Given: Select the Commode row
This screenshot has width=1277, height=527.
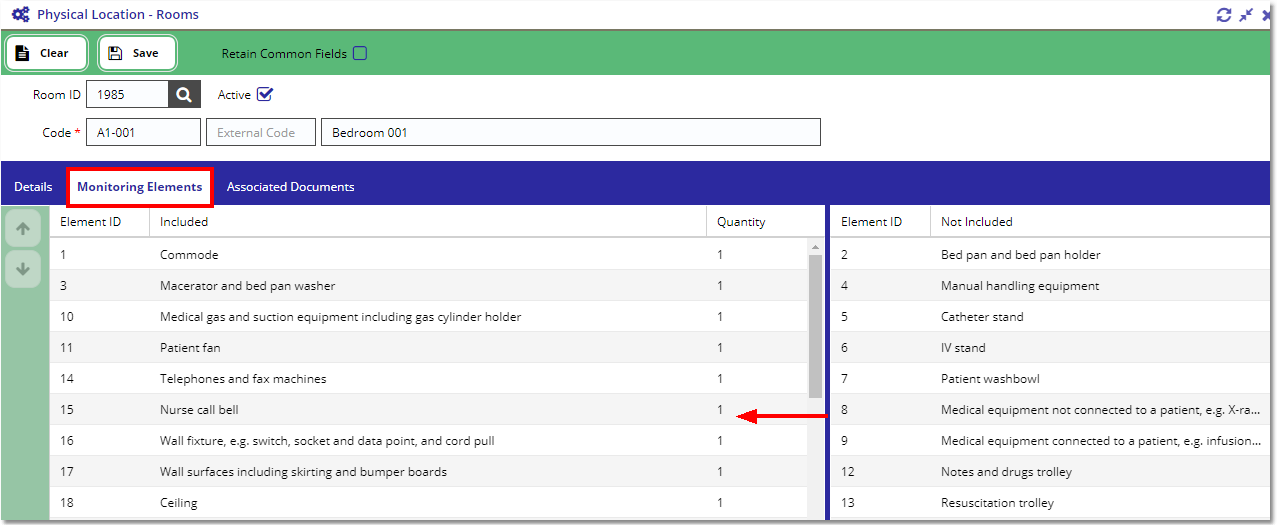Looking at the screenshot, I should (429, 255).
